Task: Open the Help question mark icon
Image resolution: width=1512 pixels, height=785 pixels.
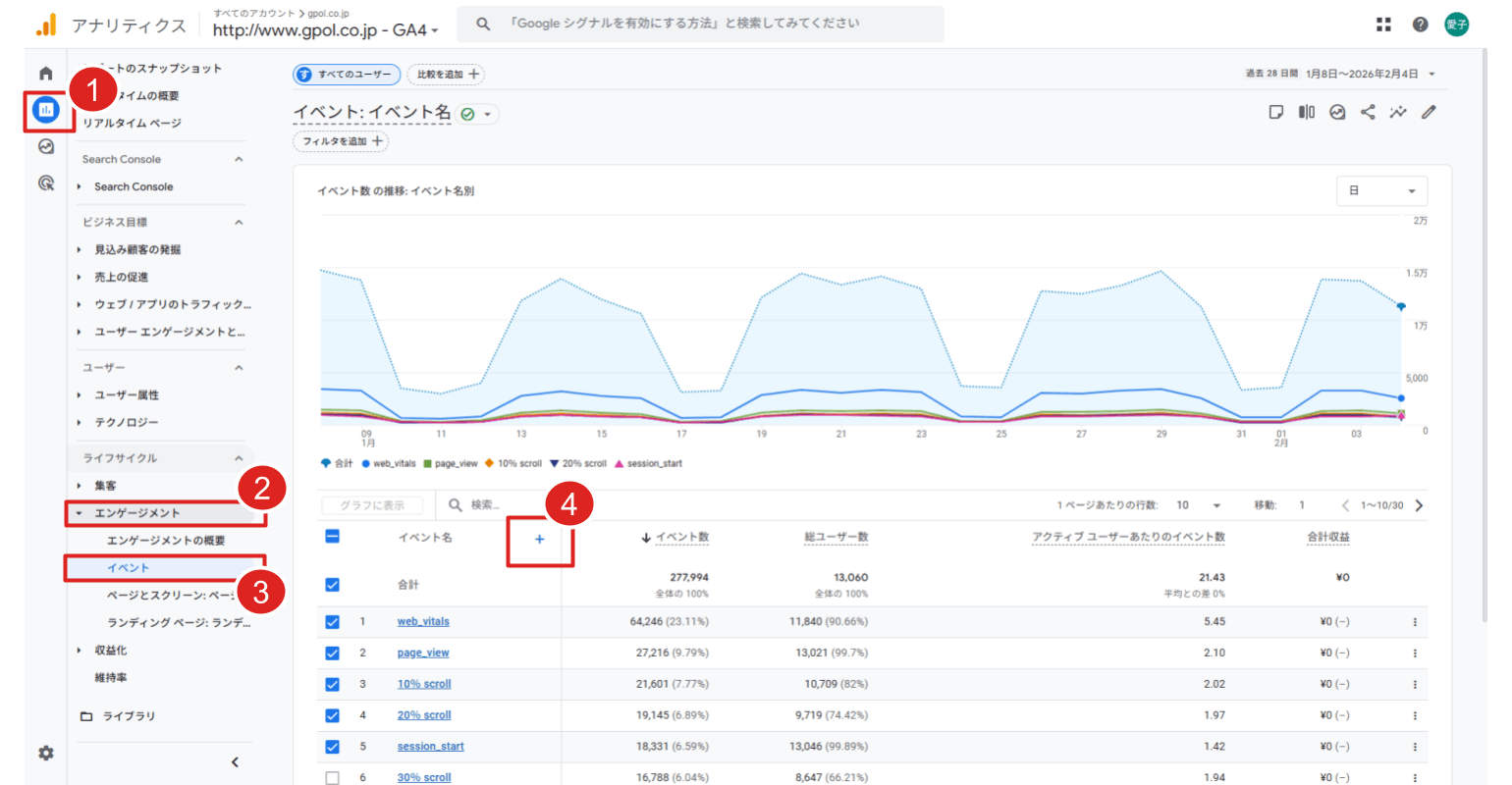Action: point(1420,25)
